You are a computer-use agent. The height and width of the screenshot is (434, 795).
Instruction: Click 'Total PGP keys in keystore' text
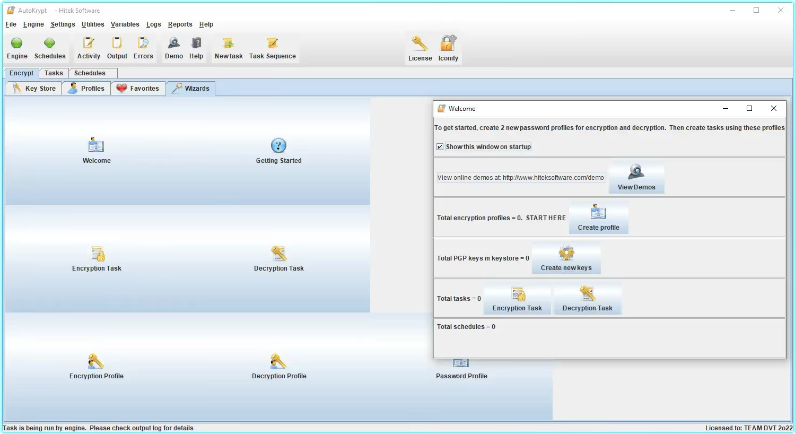pos(483,258)
